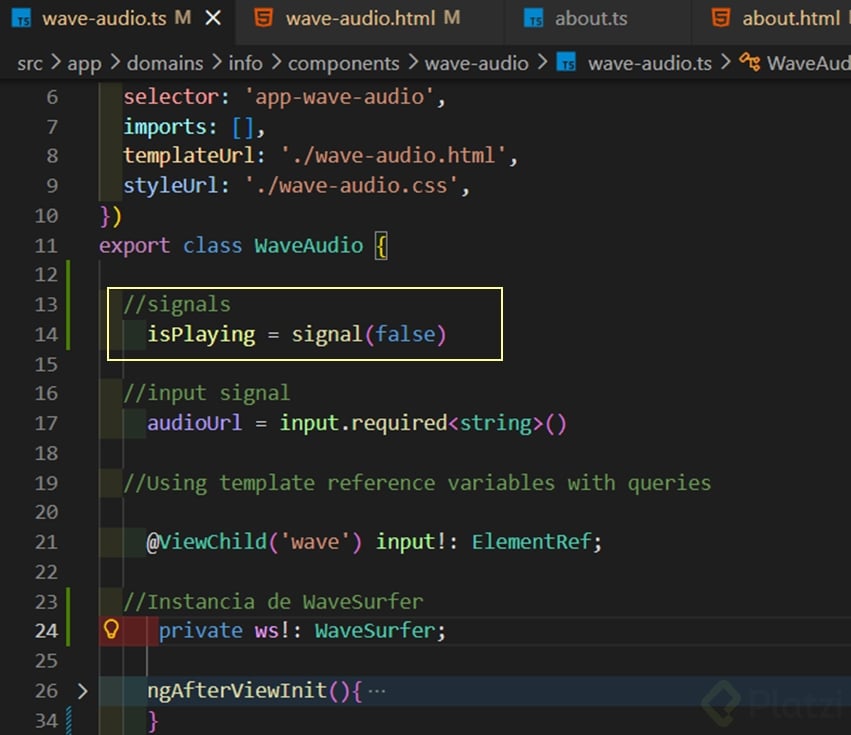851x735 pixels.
Task: Click the './wave-audio.html' string on line 8
Action: (x=394, y=156)
